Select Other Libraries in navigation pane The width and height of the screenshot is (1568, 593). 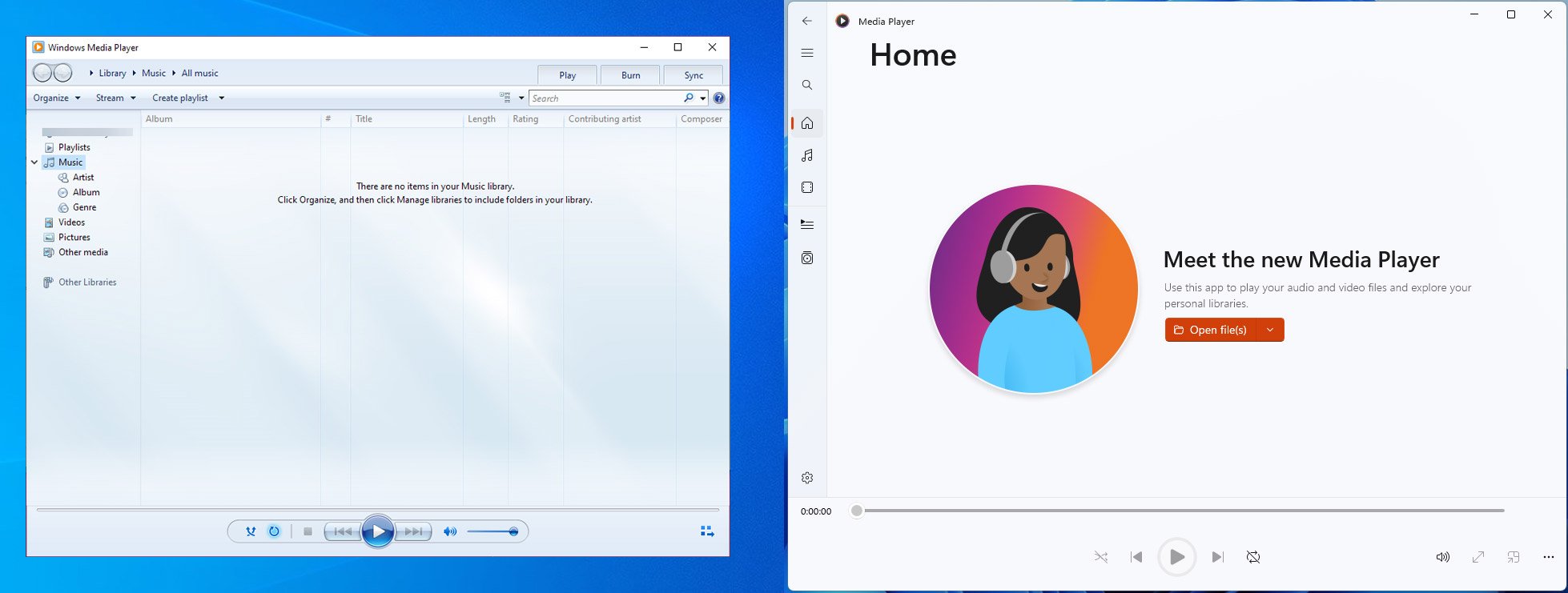point(87,282)
